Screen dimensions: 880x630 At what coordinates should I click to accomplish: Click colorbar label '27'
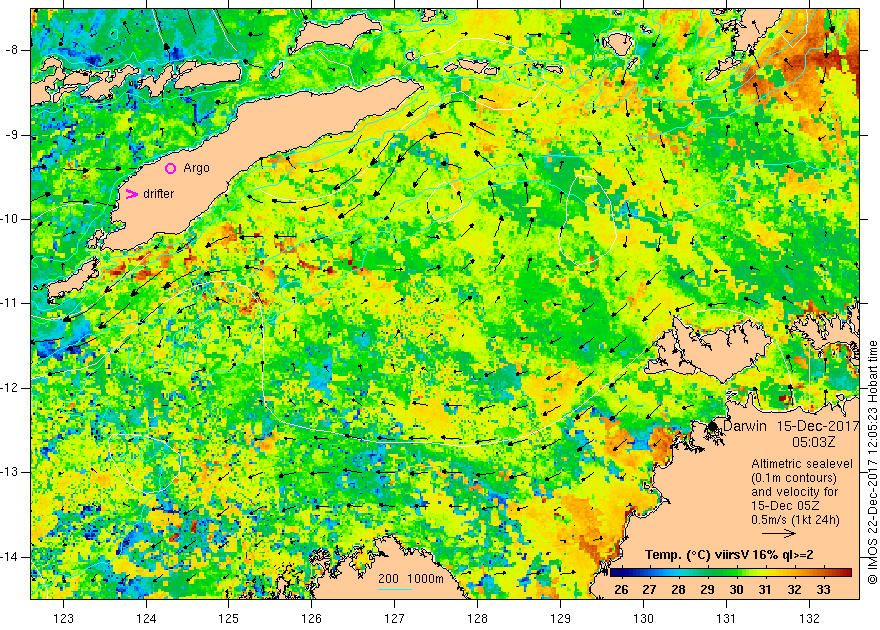tap(649, 589)
